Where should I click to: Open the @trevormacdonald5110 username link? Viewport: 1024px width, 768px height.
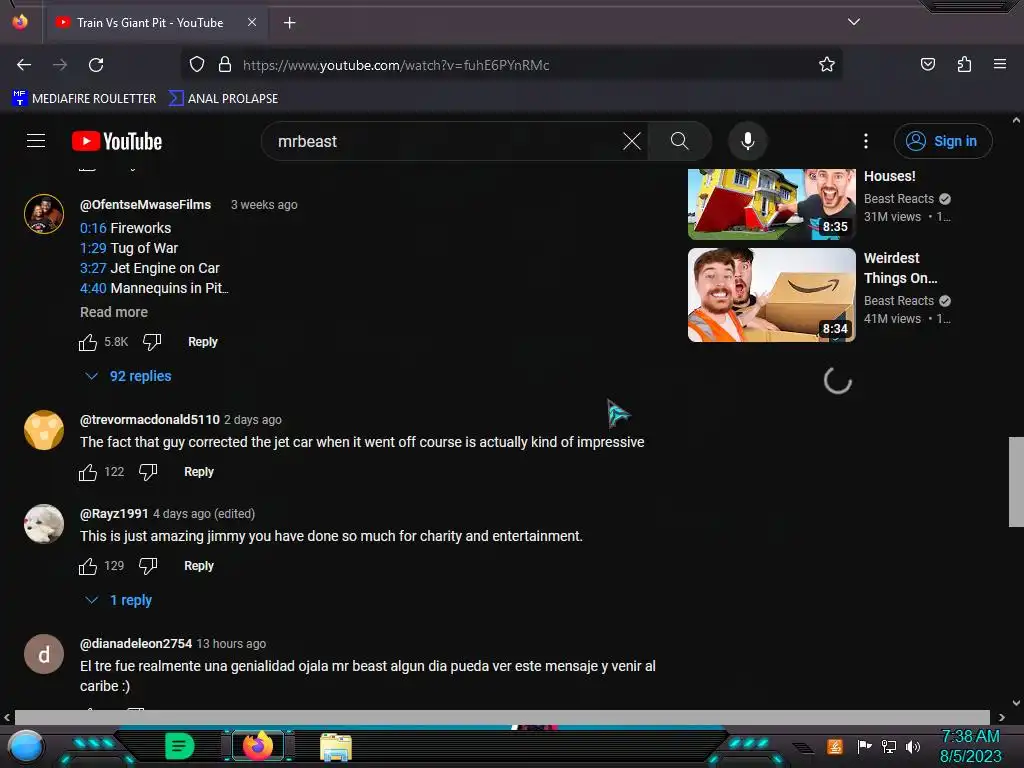coord(150,419)
